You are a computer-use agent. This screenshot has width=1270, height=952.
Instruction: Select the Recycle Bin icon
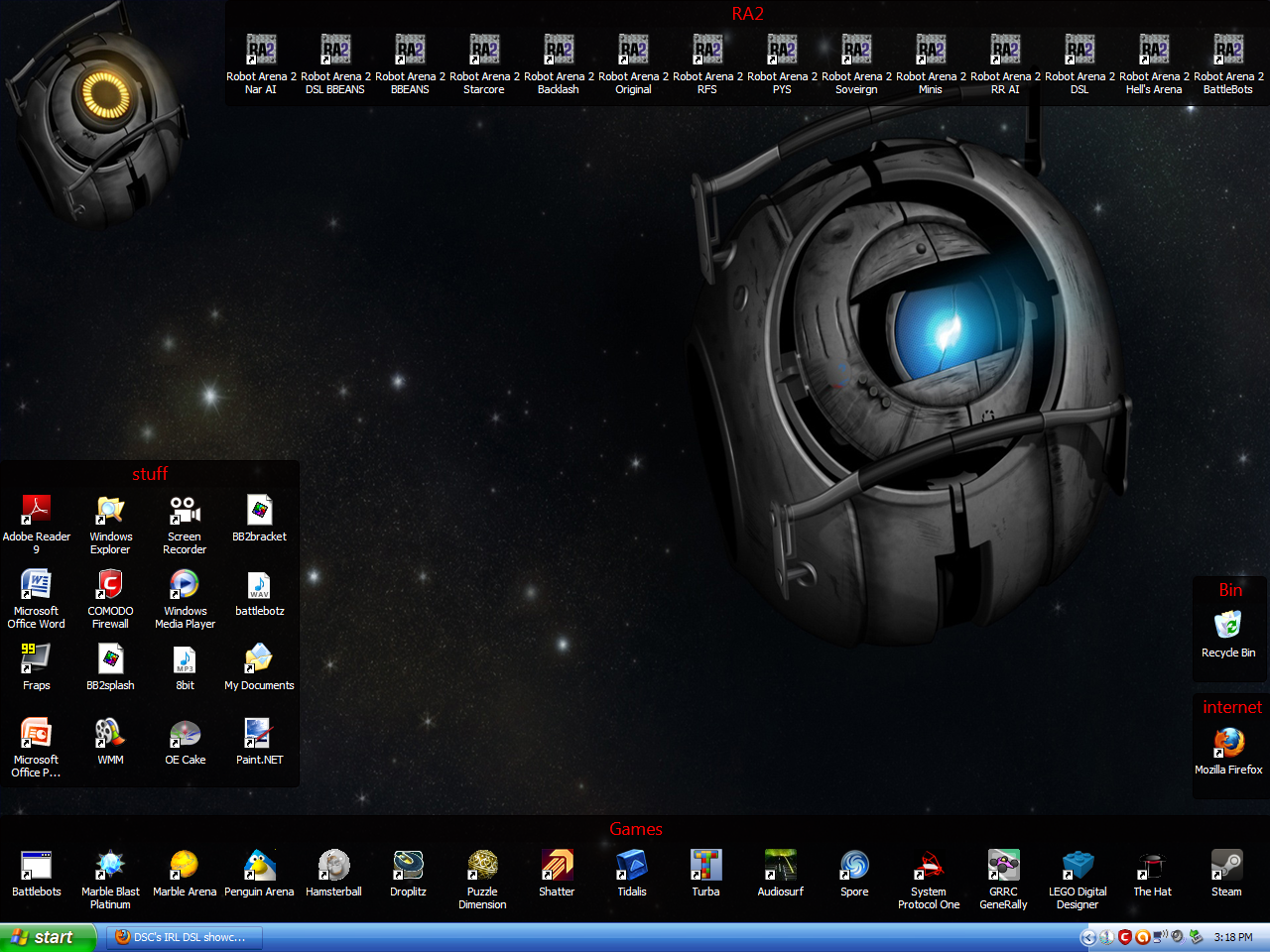[x=1228, y=635]
